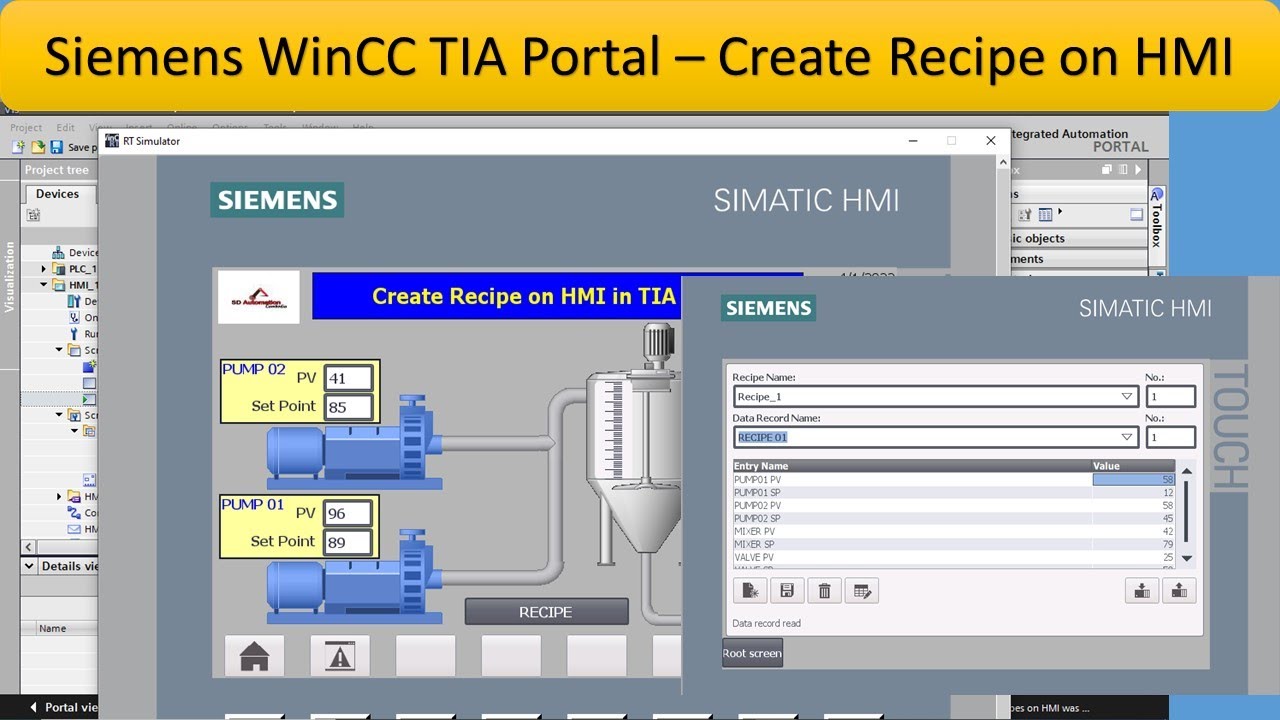1280x720 pixels.
Task: Click the recipe list vertical scrollbar thumb
Action: coord(1187,510)
